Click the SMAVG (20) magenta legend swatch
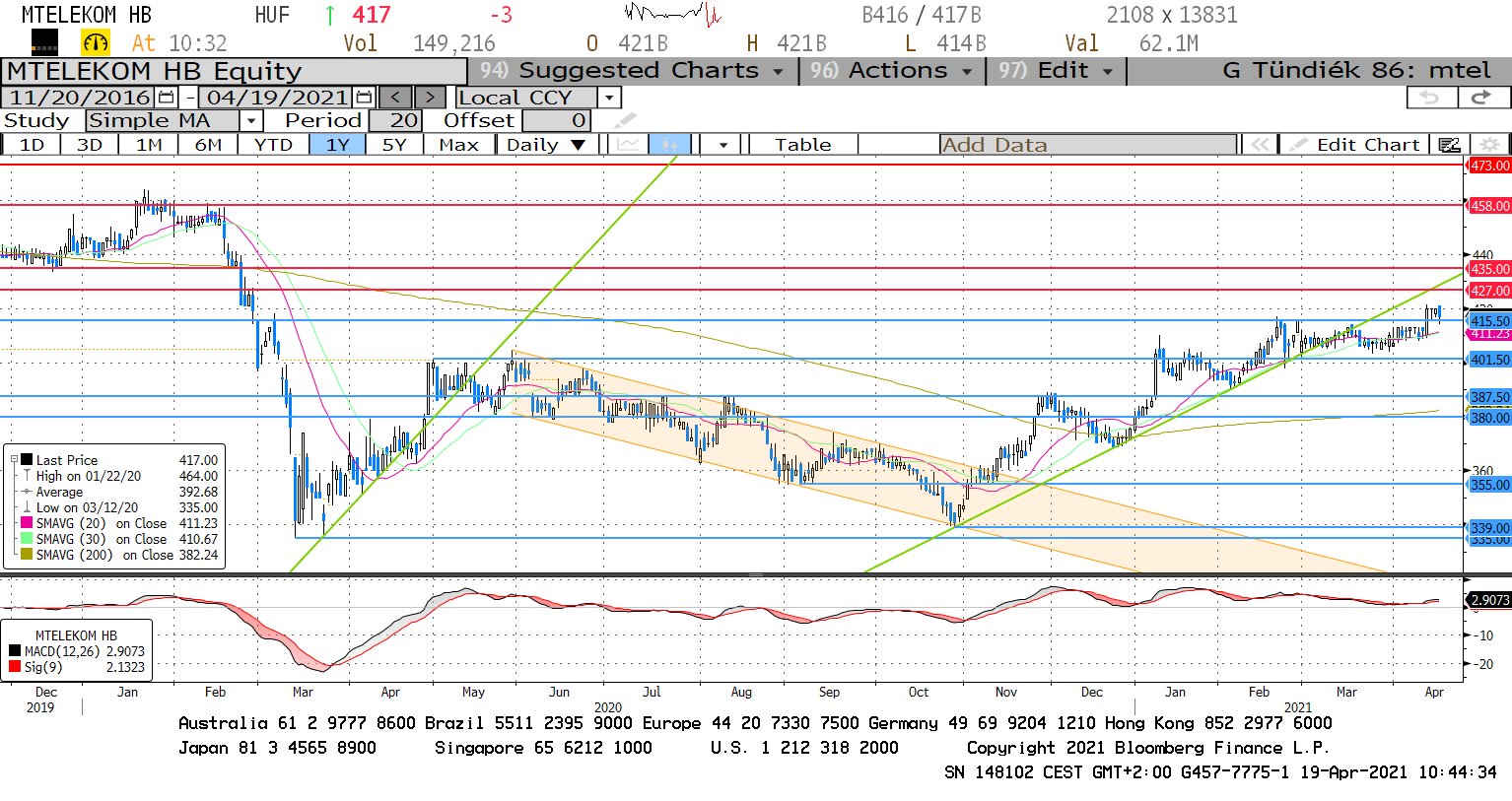This screenshot has height=801, width=1512. [26, 523]
